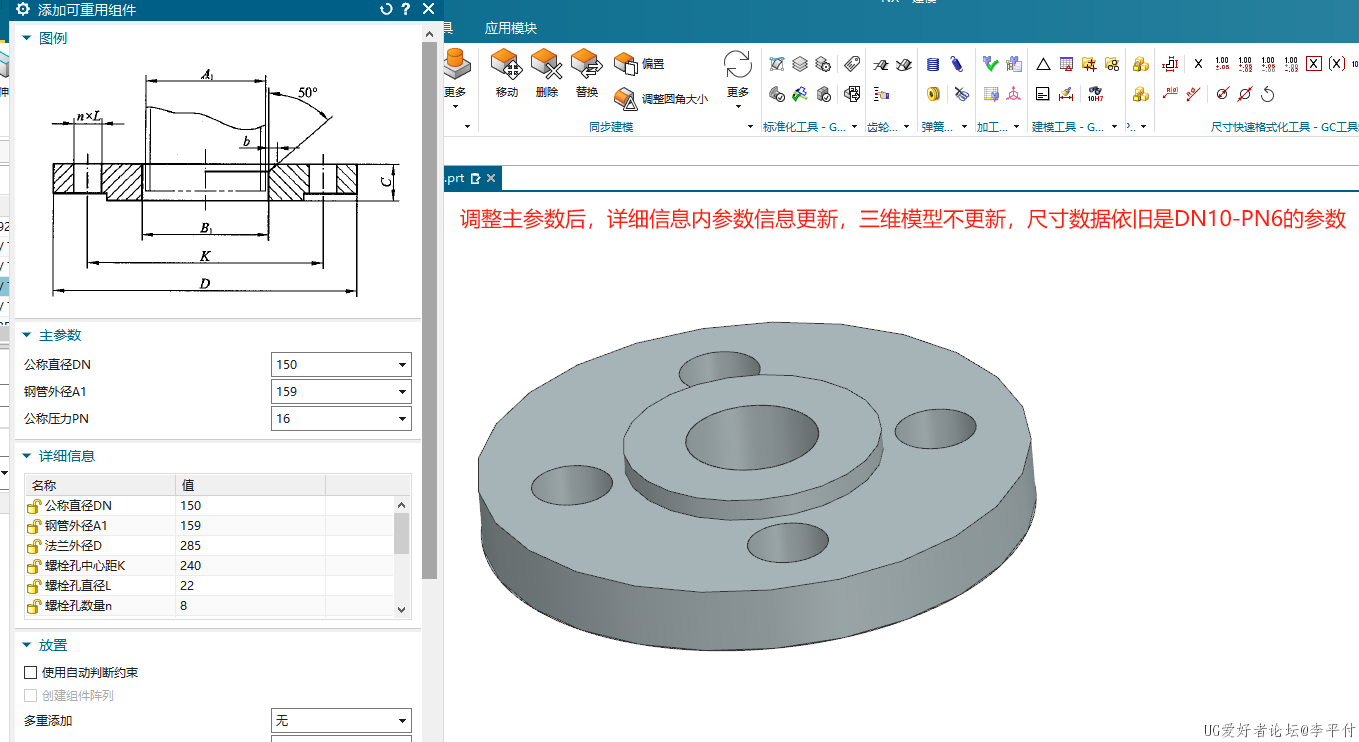Toggle lock on 公称直径DN row
The image size is (1359, 742).
pyautogui.click(x=35, y=506)
